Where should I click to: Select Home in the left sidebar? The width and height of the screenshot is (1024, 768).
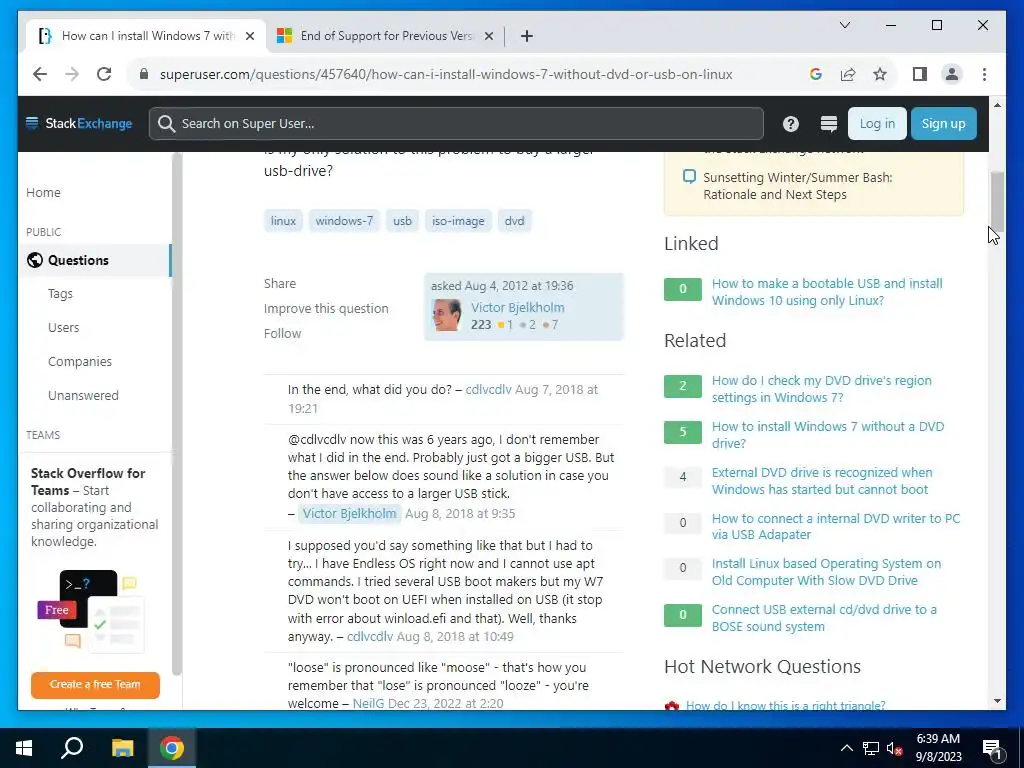pyautogui.click(x=43, y=193)
